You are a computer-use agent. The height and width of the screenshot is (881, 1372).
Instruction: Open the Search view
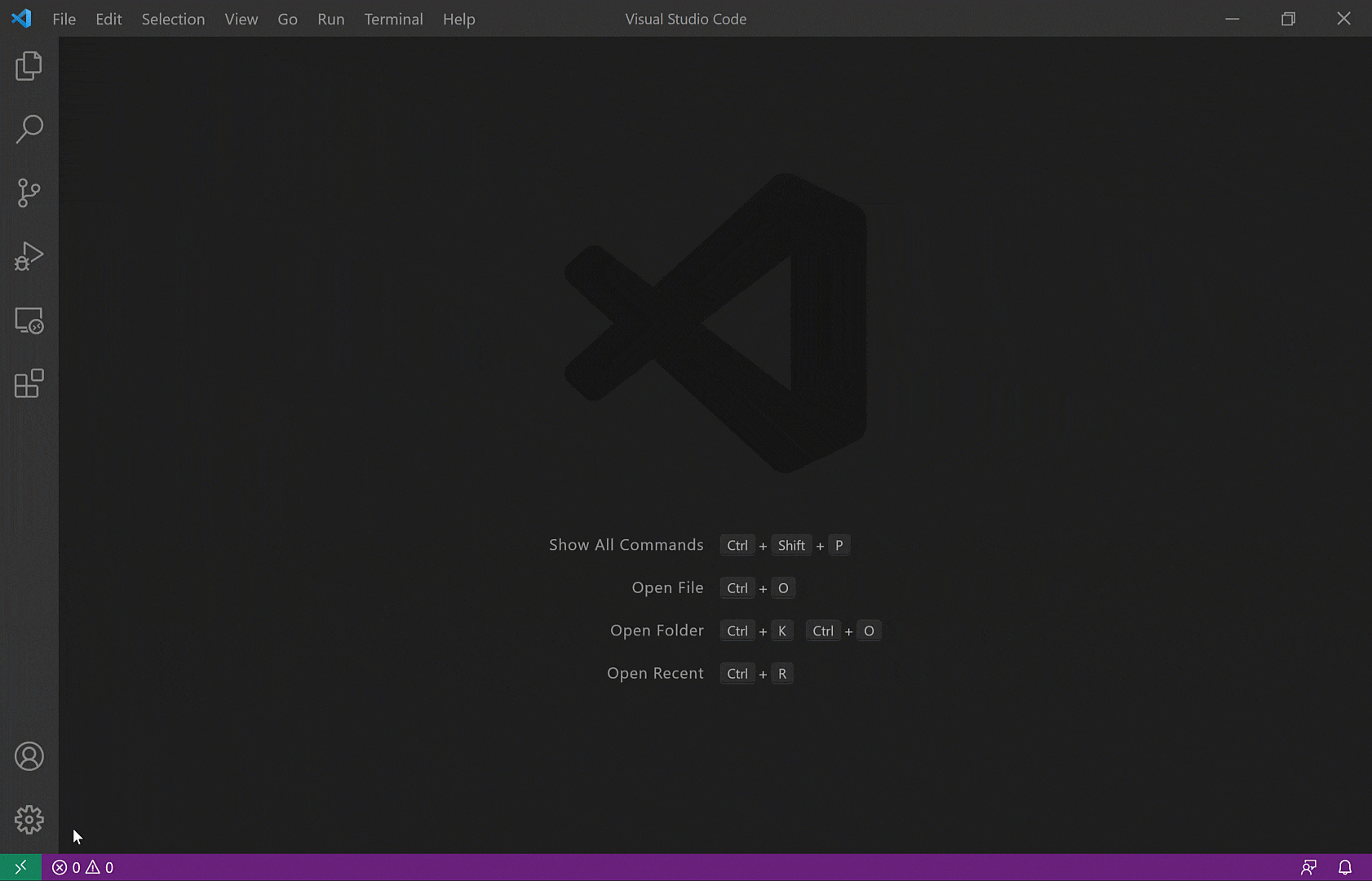click(x=29, y=128)
